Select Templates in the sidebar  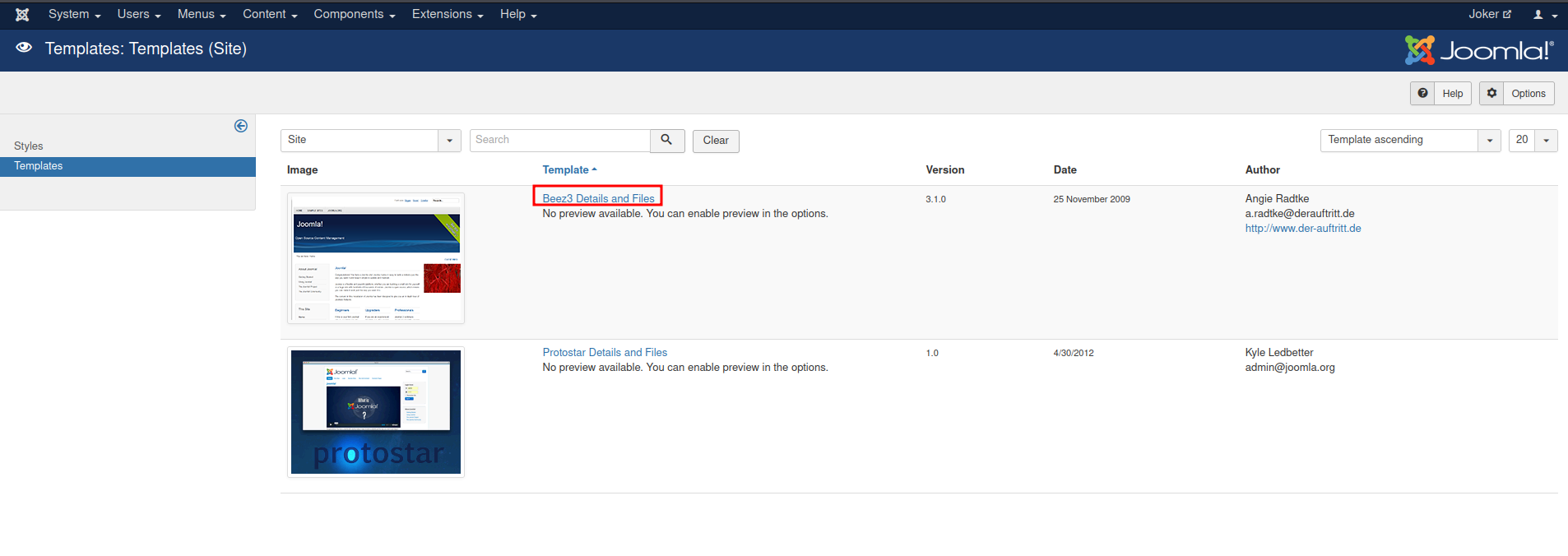pos(128,166)
